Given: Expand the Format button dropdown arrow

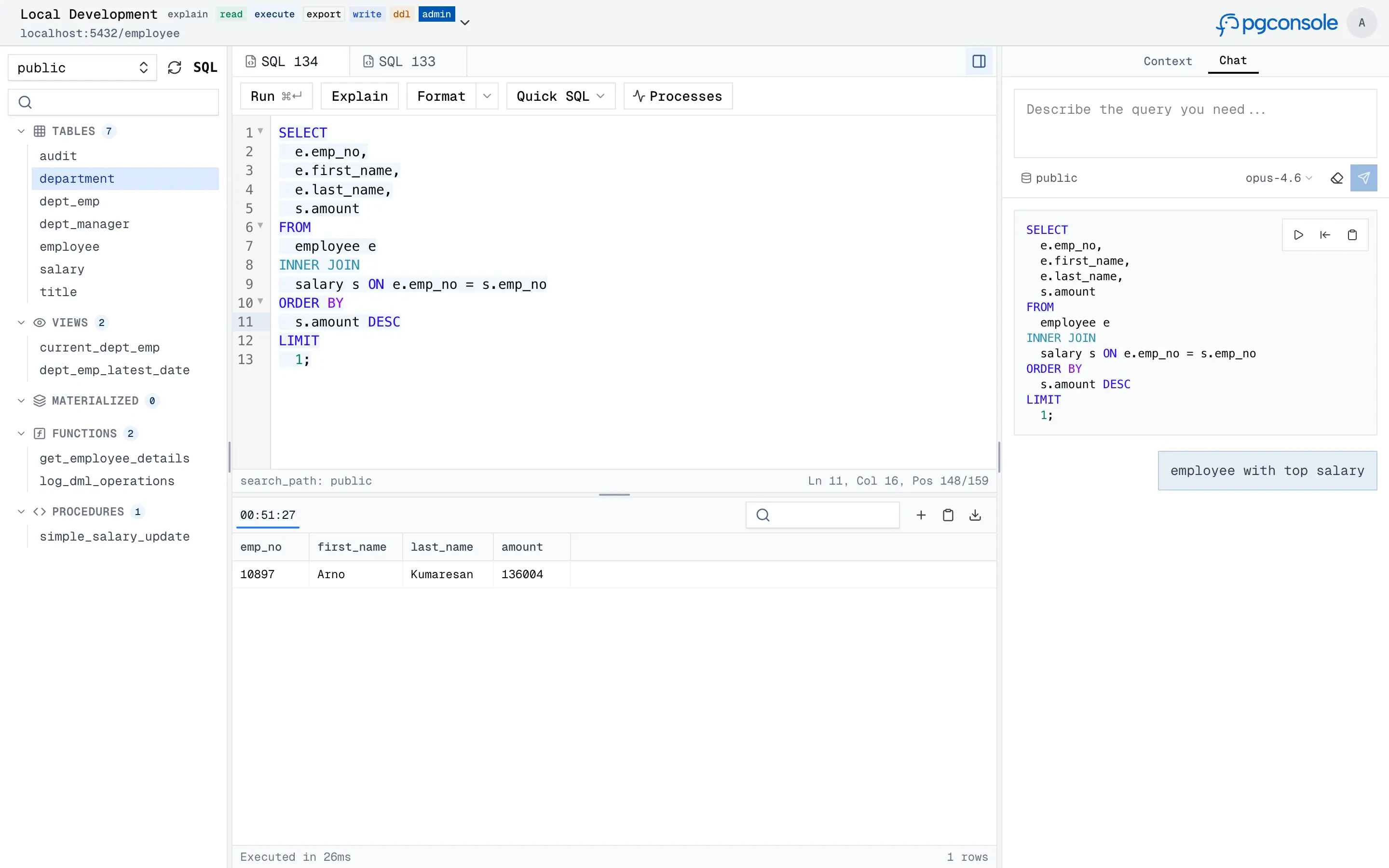Looking at the screenshot, I should click(487, 96).
